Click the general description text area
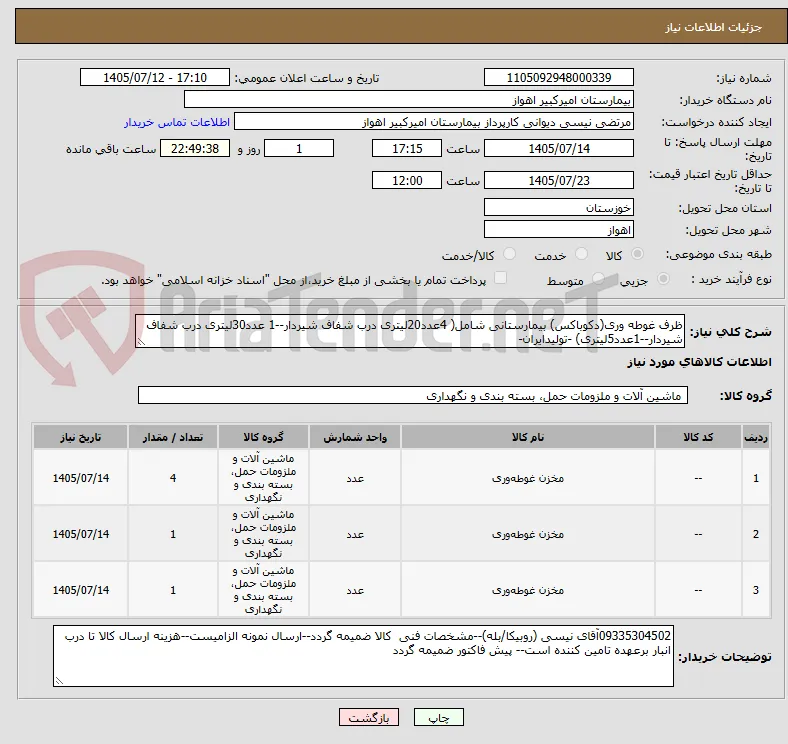This screenshot has height=744, width=788. point(410,331)
